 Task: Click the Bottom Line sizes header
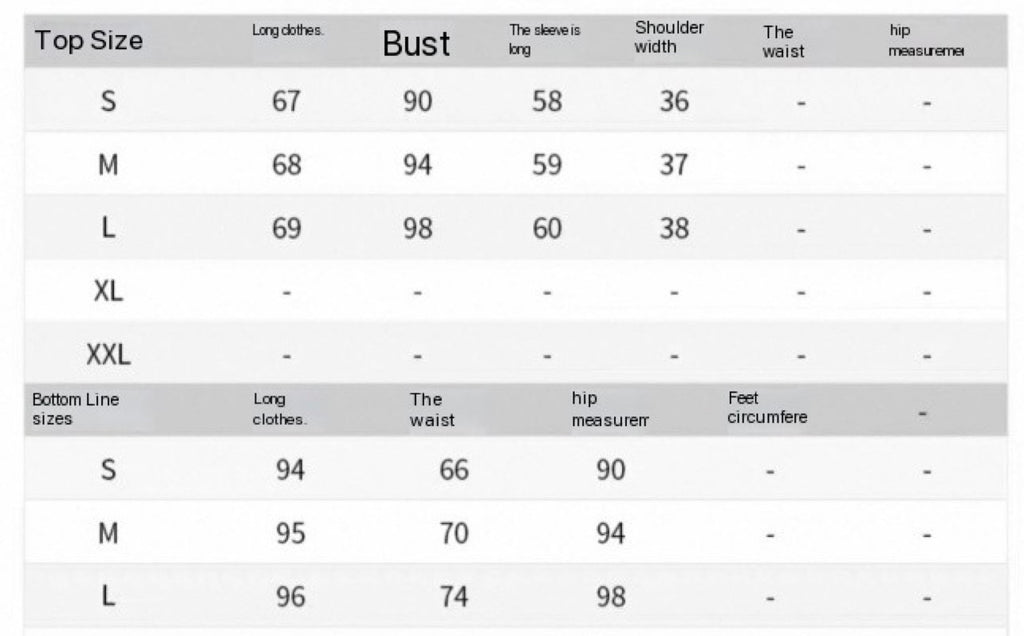[76, 409]
